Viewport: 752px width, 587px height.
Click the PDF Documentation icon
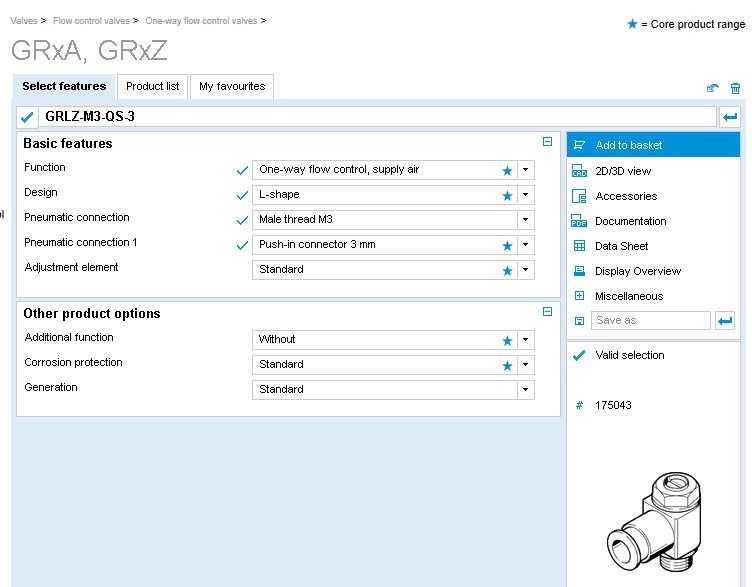(579, 221)
